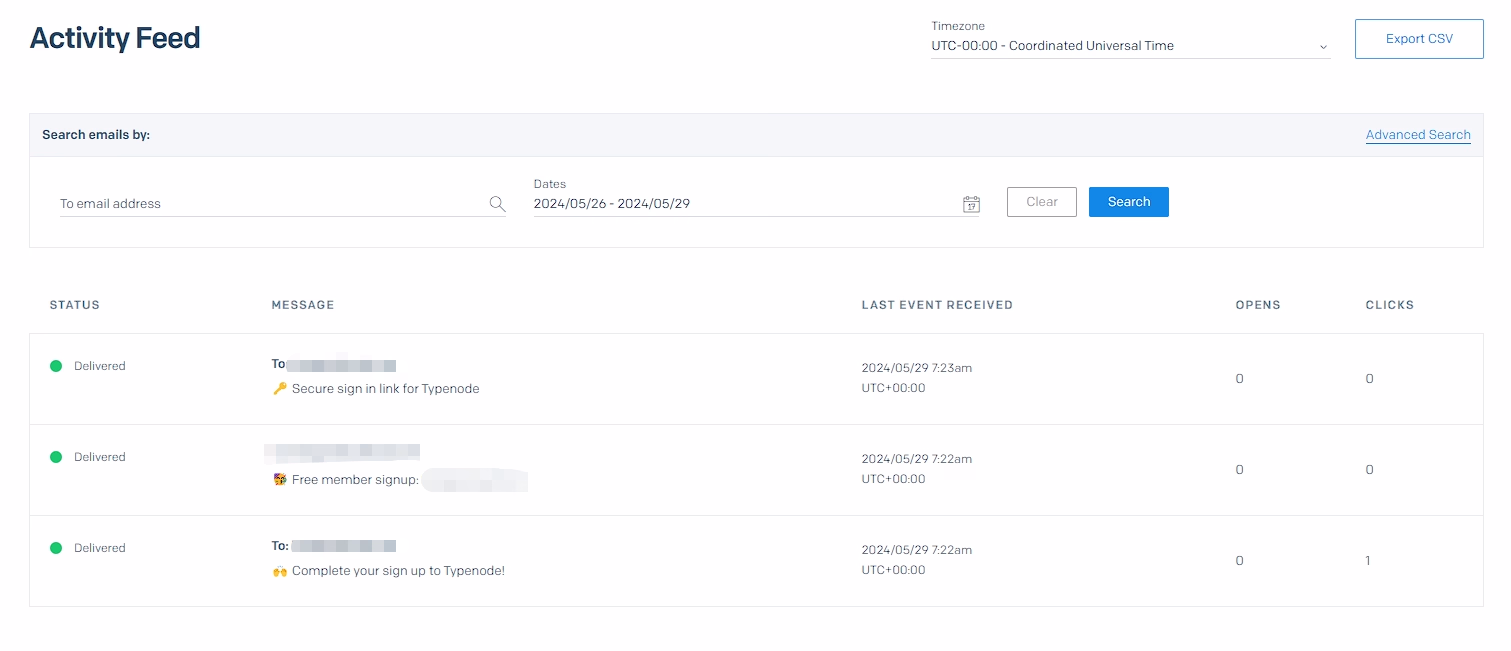Open the Secure sign in link for Typenode message

click(385, 389)
